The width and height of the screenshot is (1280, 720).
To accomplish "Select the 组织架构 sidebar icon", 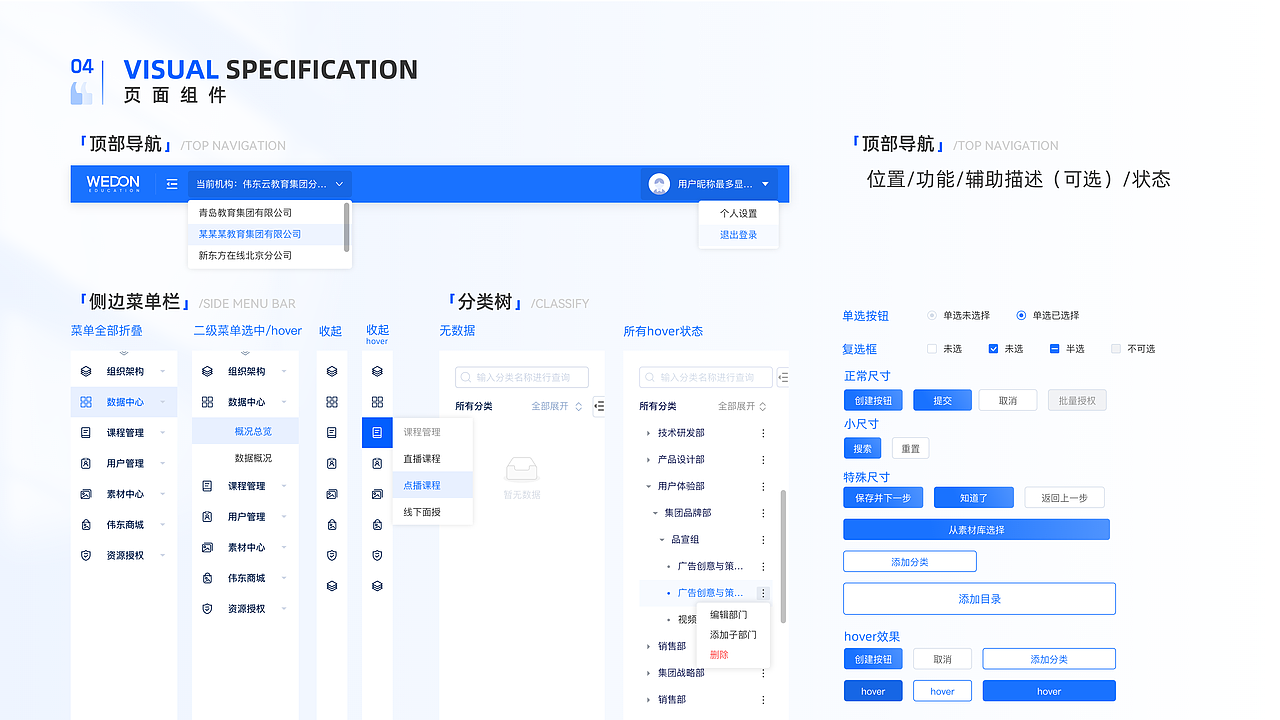I will (x=86, y=373).
